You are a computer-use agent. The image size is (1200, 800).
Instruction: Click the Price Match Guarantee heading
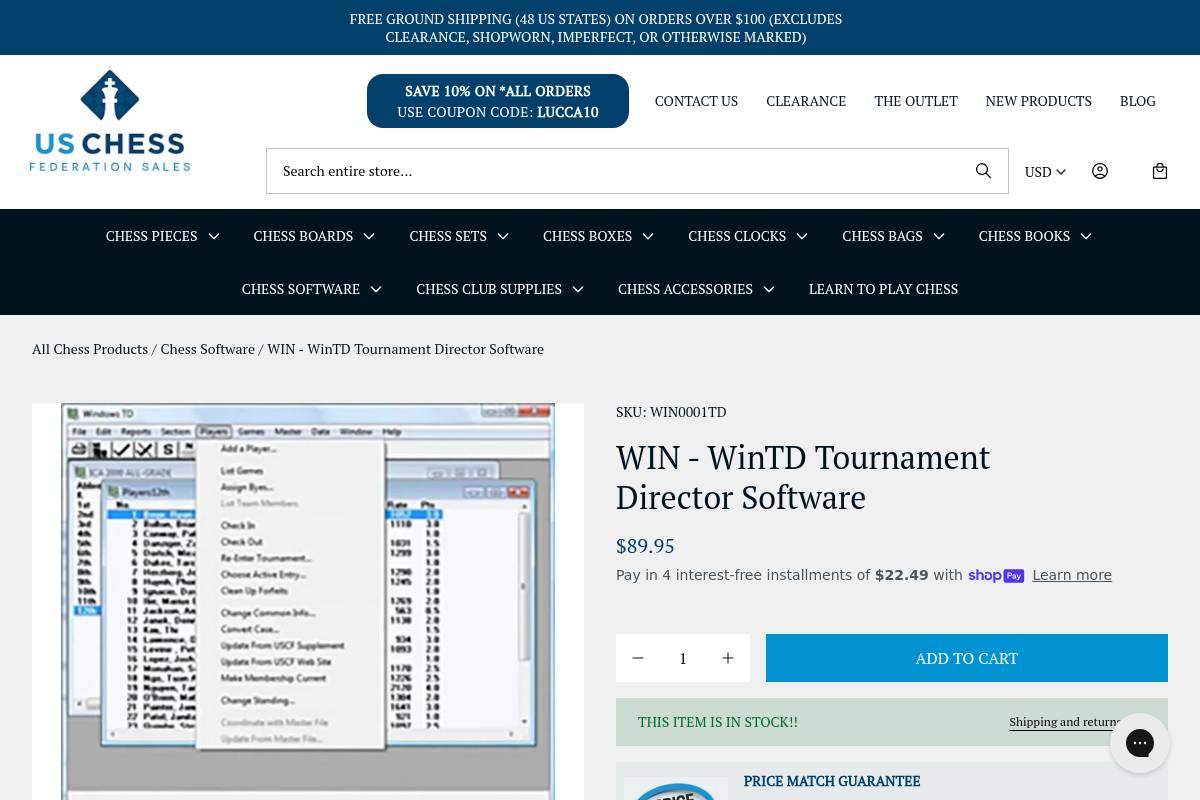tap(832, 782)
